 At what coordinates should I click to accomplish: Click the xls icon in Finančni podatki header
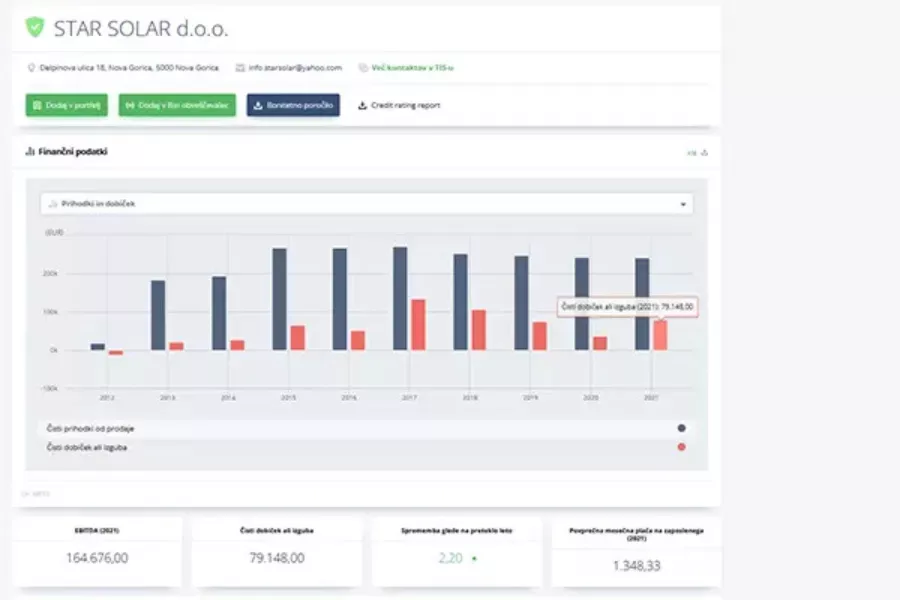tap(691, 153)
